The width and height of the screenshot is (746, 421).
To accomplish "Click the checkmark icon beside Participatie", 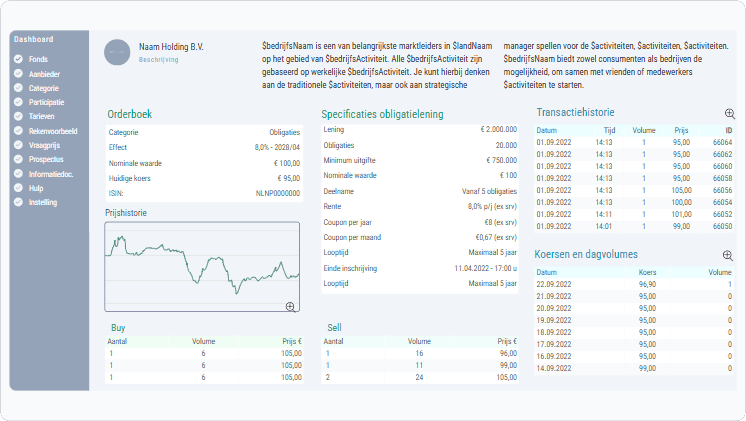I will coord(18,102).
